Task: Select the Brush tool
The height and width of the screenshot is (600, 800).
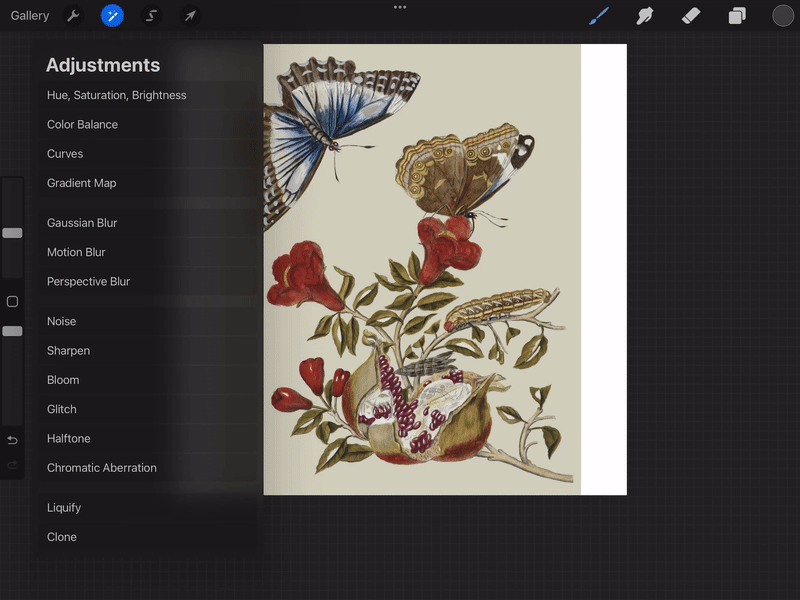Action: tap(599, 16)
